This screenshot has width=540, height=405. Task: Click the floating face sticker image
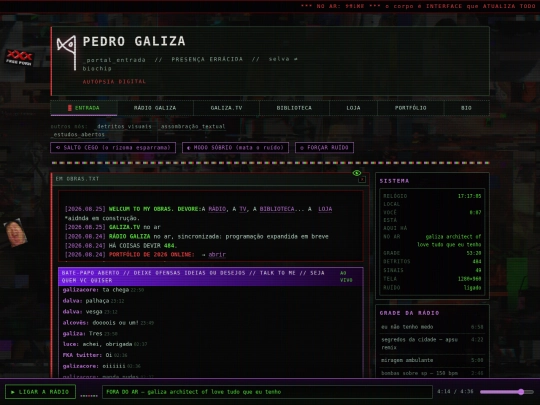tap(15, 233)
